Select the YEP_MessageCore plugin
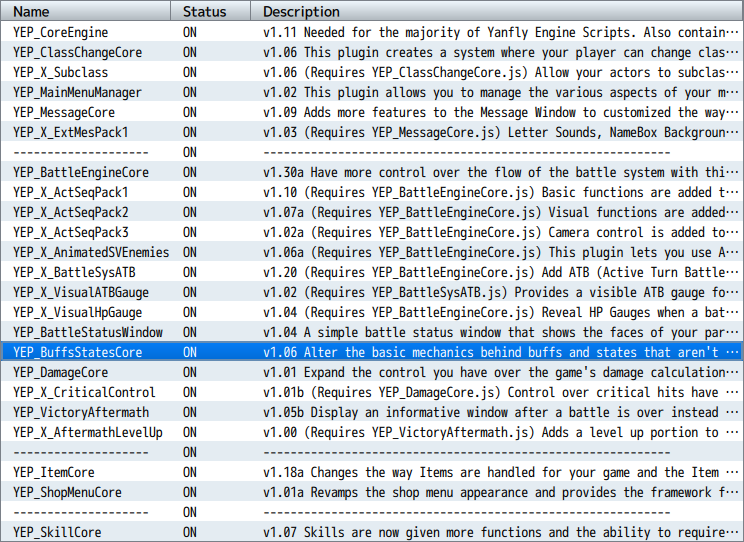Screen dimensions: 744x542 tap(372, 112)
